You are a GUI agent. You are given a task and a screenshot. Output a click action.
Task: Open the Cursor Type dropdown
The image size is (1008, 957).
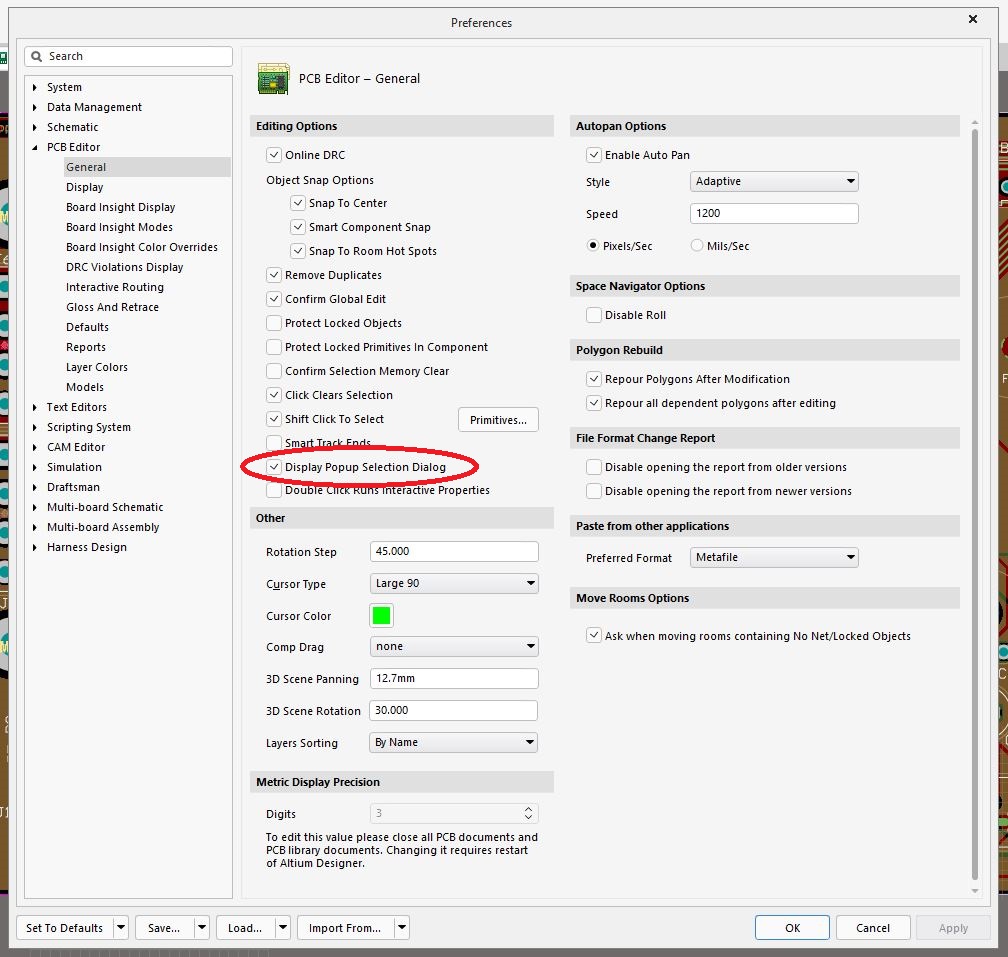454,584
